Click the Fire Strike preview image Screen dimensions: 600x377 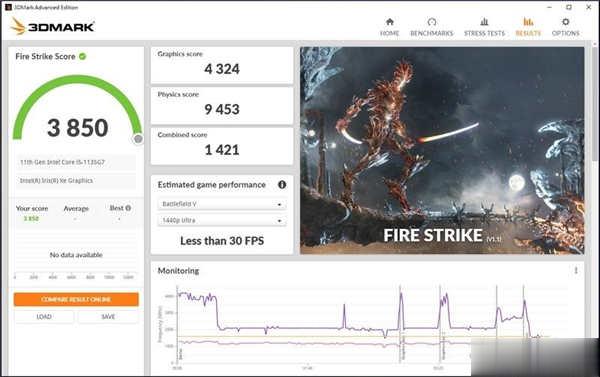pos(442,150)
